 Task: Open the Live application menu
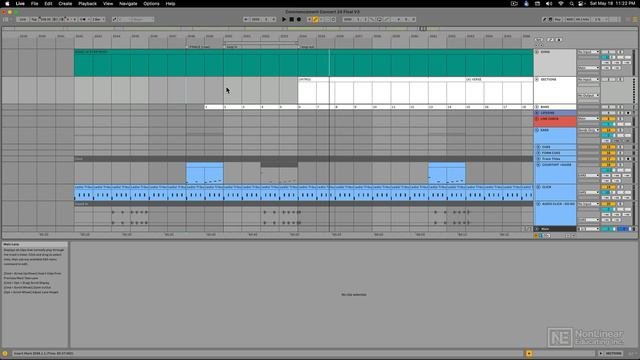(20, 4)
